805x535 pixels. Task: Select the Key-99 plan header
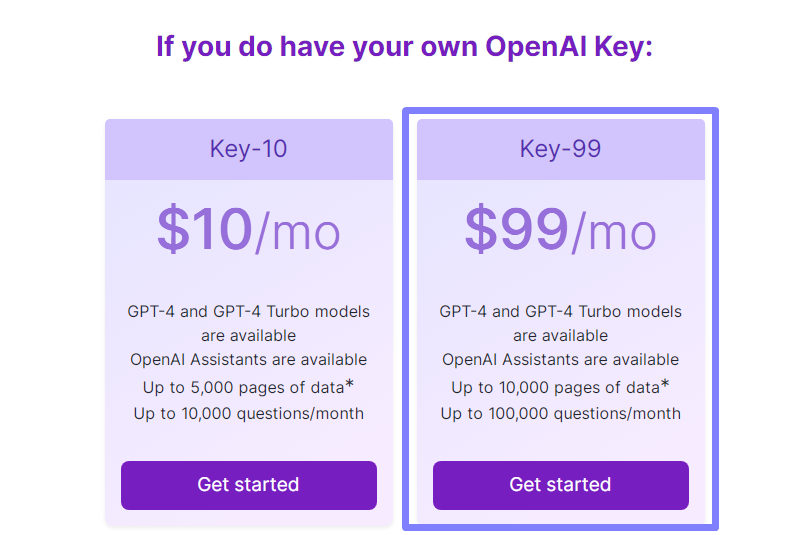561,149
